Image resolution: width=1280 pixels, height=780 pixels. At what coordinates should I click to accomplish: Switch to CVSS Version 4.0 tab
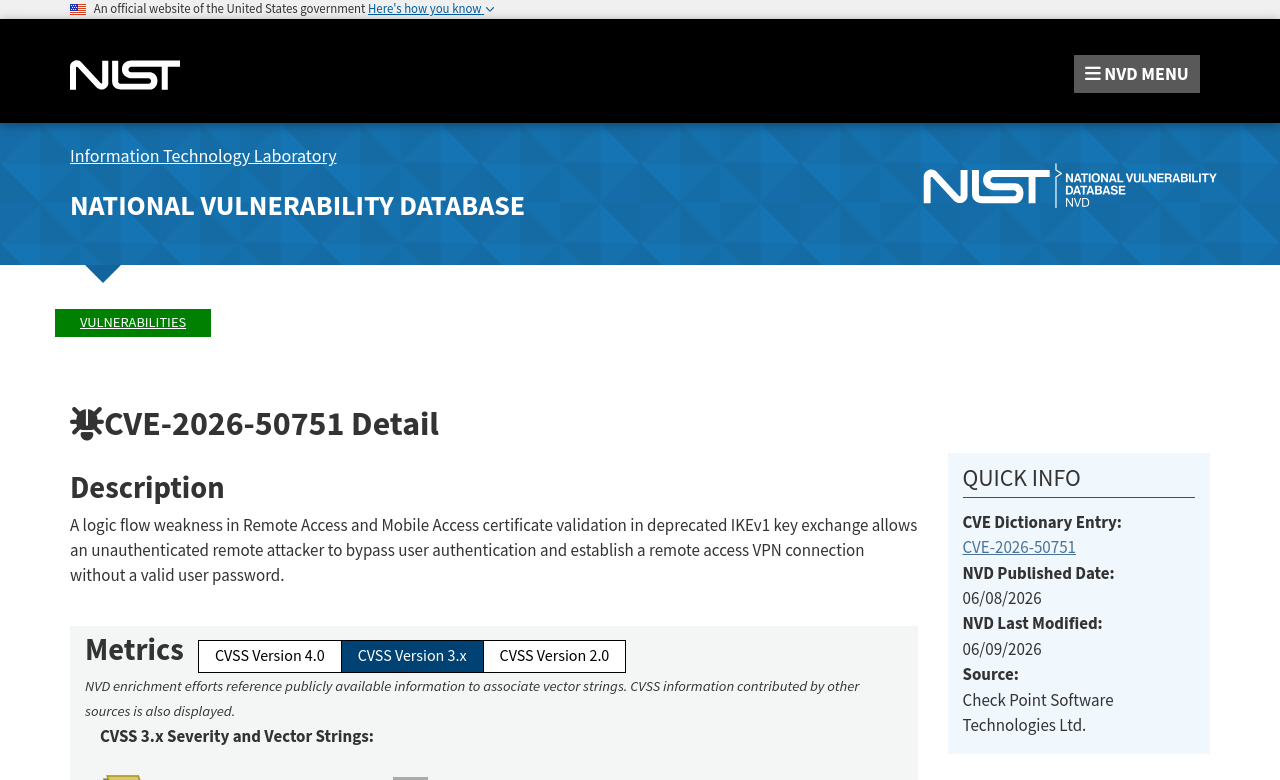[x=270, y=656]
